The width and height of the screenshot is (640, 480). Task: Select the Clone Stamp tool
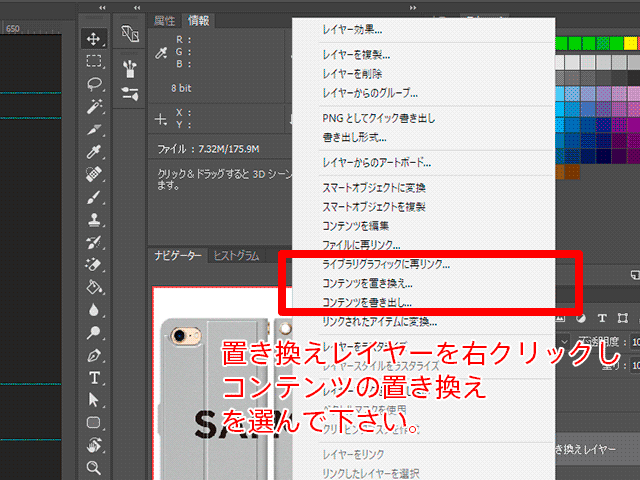[x=94, y=219]
